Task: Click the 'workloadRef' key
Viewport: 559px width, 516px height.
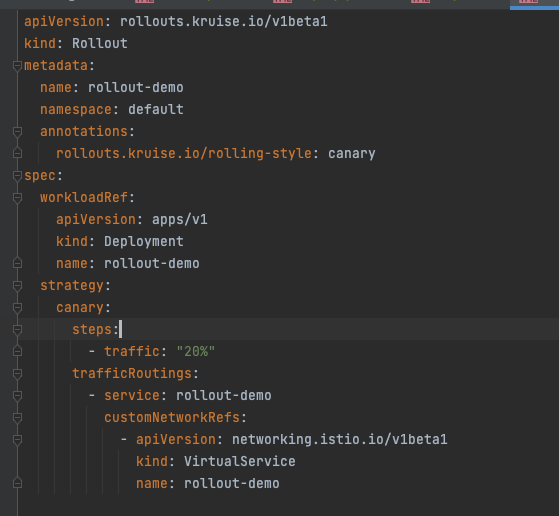Action: [x=84, y=198]
